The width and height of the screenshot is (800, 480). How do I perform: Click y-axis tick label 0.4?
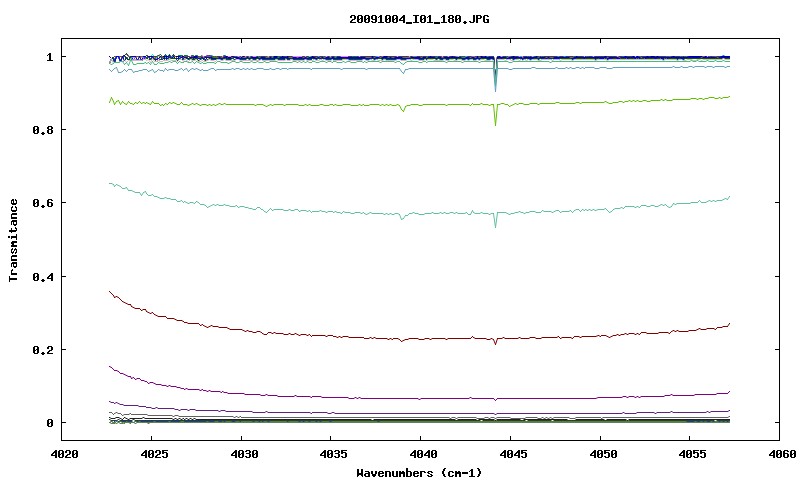tap(43, 276)
